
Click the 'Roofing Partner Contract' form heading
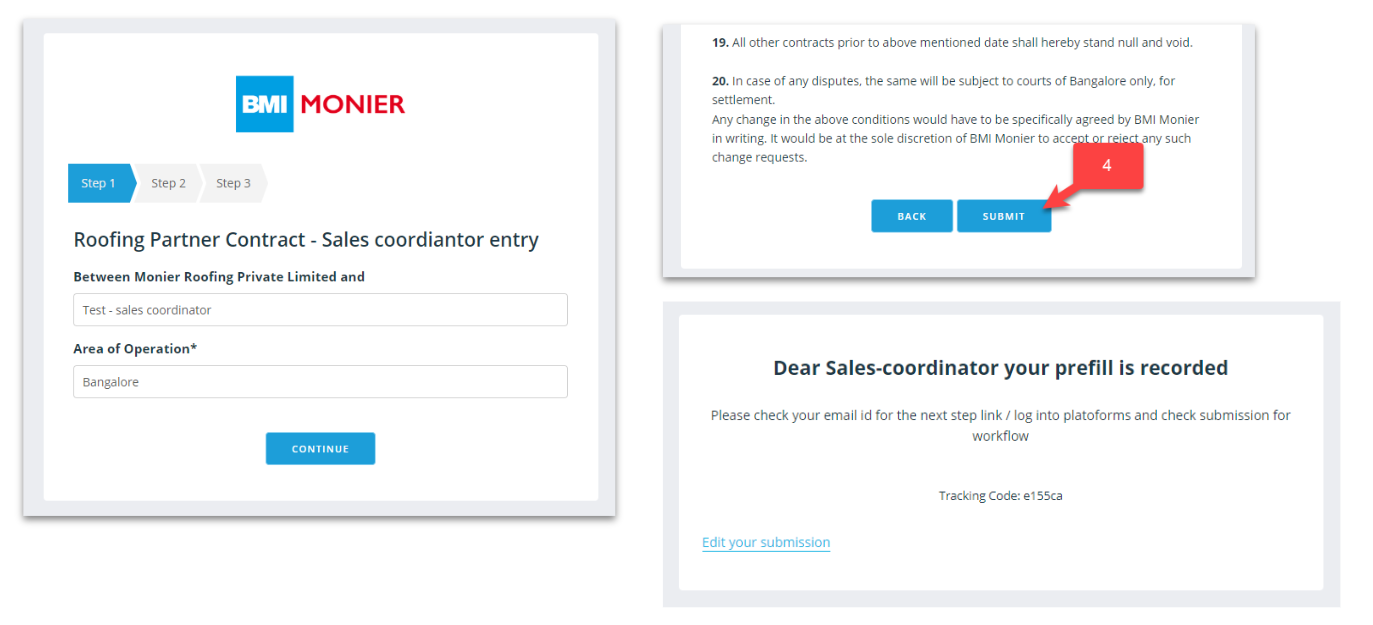pyautogui.click(x=306, y=240)
